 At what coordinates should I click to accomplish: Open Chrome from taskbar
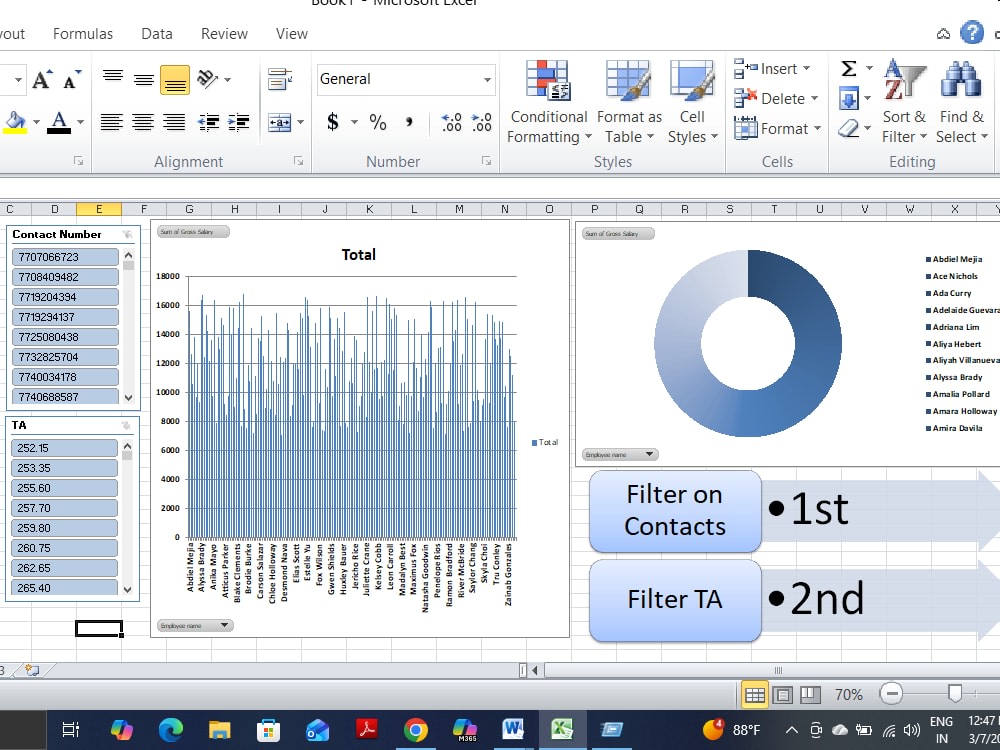[415, 730]
